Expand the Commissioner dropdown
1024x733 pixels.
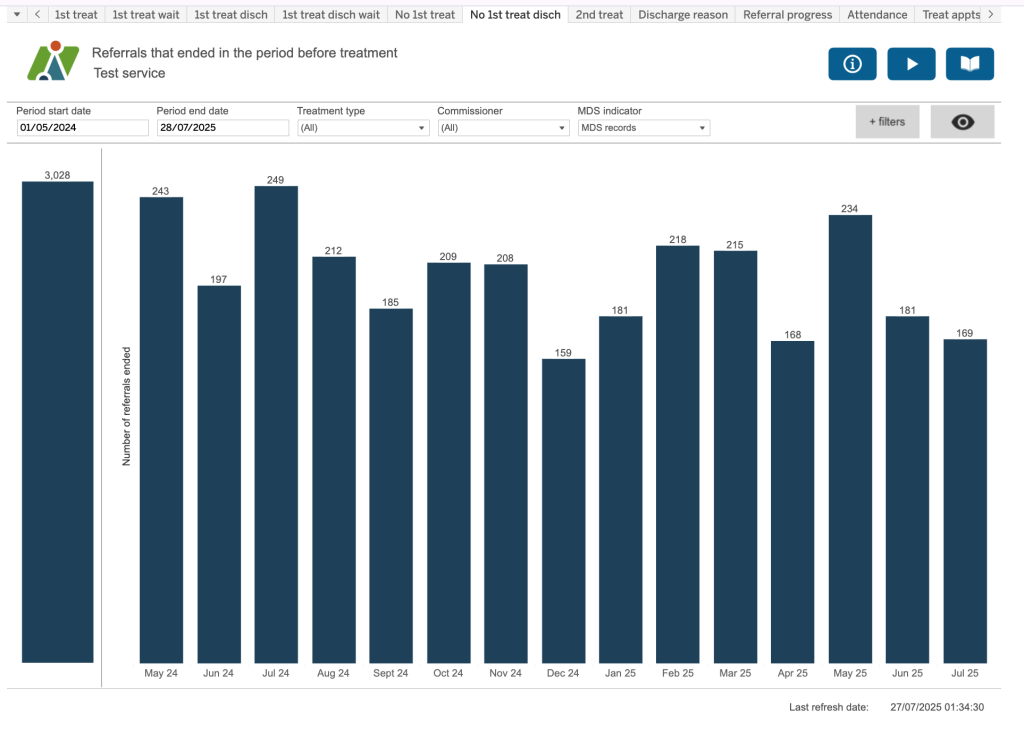(502, 128)
